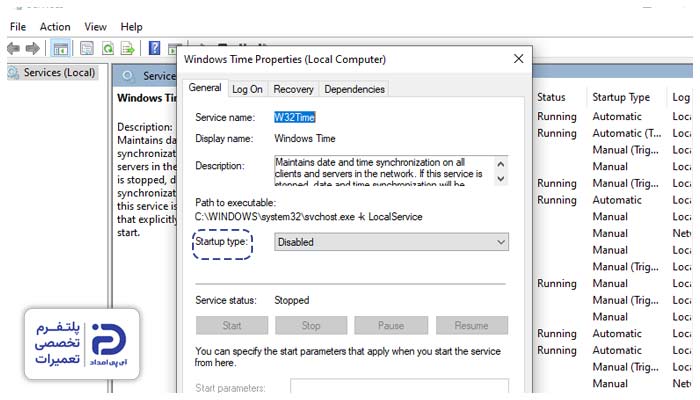Image resolution: width=700 pixels, height=400 pixels.
Task: Click the Pause service button
Action: tap(391, 325)
